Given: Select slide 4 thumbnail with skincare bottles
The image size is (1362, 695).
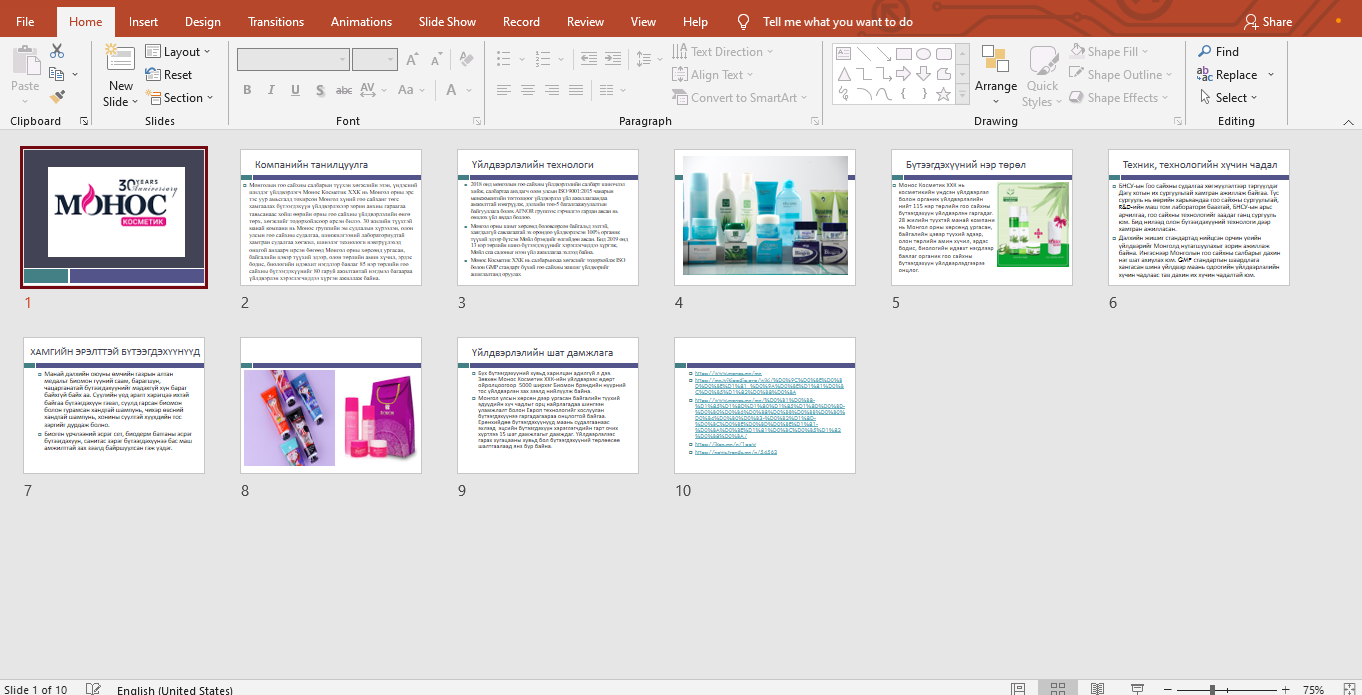Looking at the screenshot, I should click(765, 218).
